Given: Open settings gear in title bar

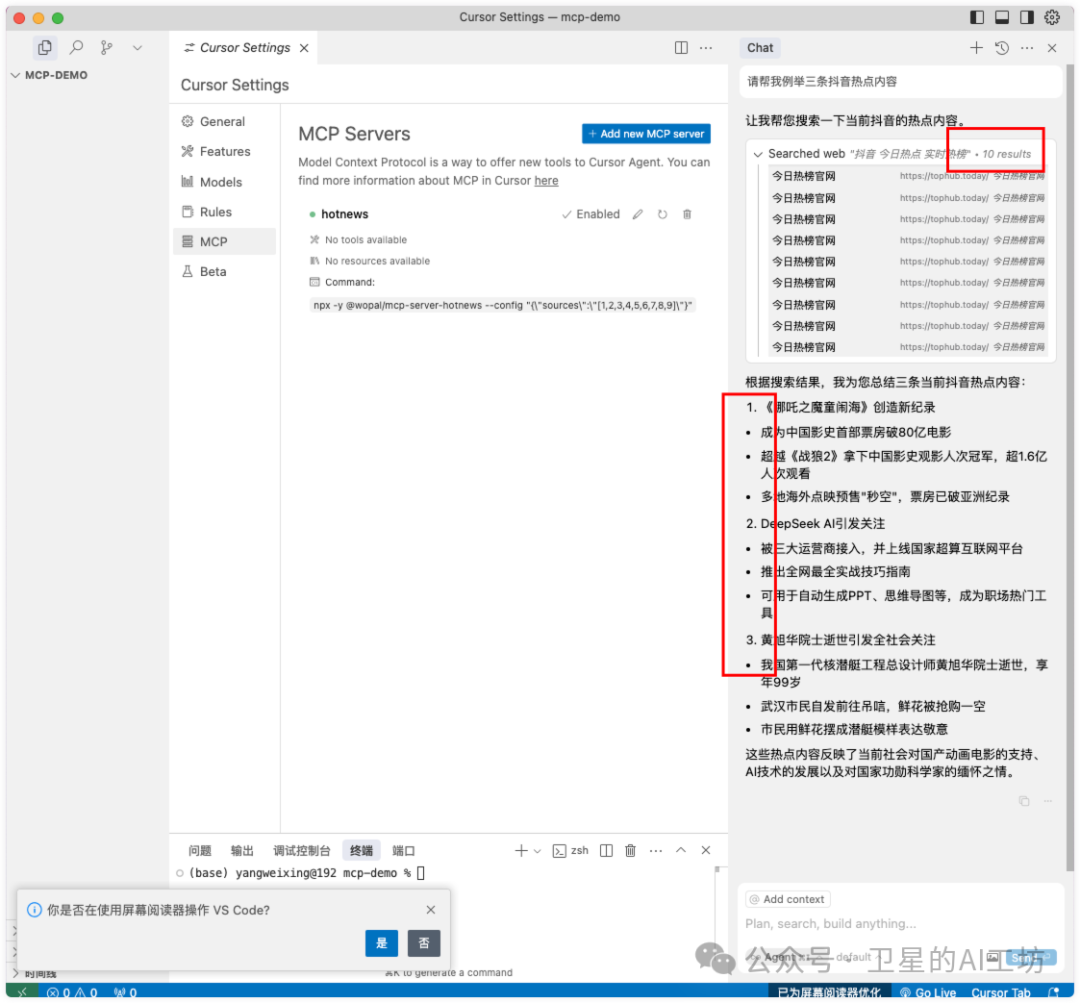Looking at the screenshot, I should coord(1052,17).
